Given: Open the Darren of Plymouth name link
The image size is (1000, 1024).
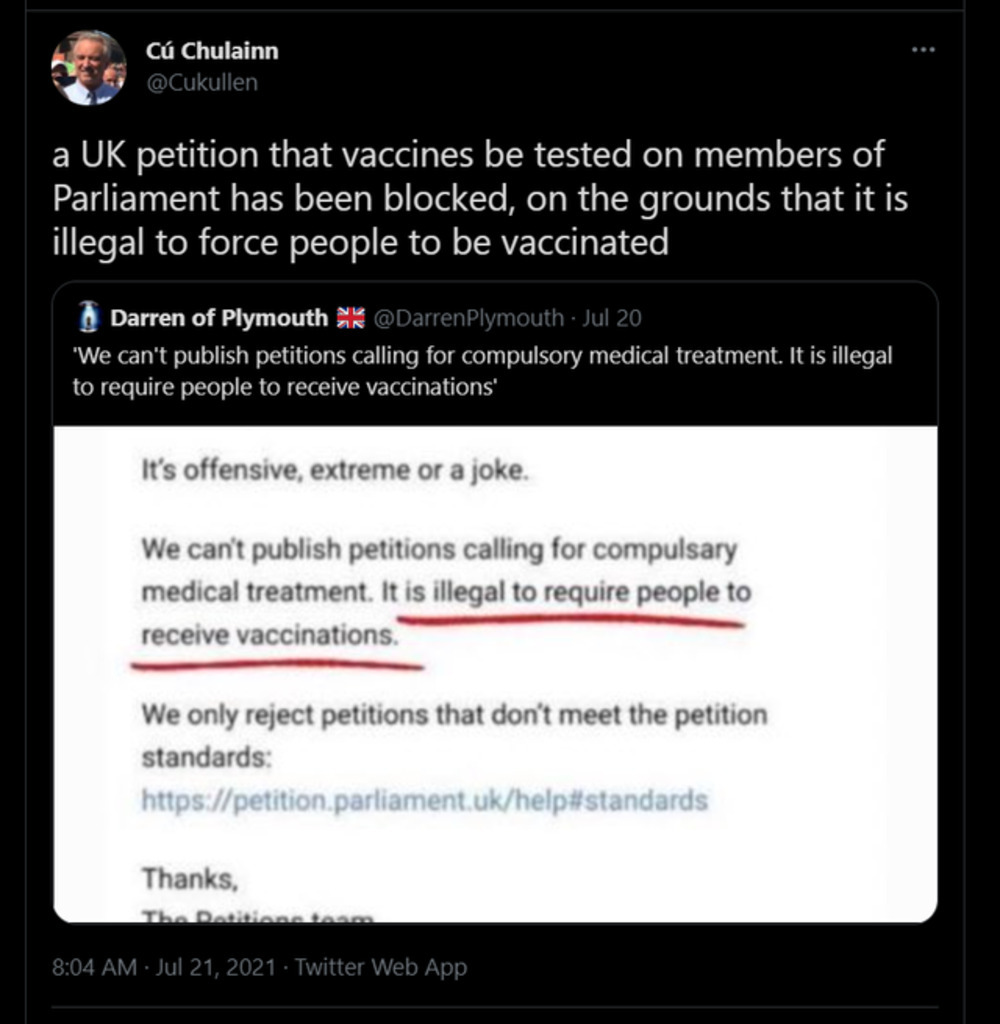Looking at the screenshot, I should coord(219,319).
